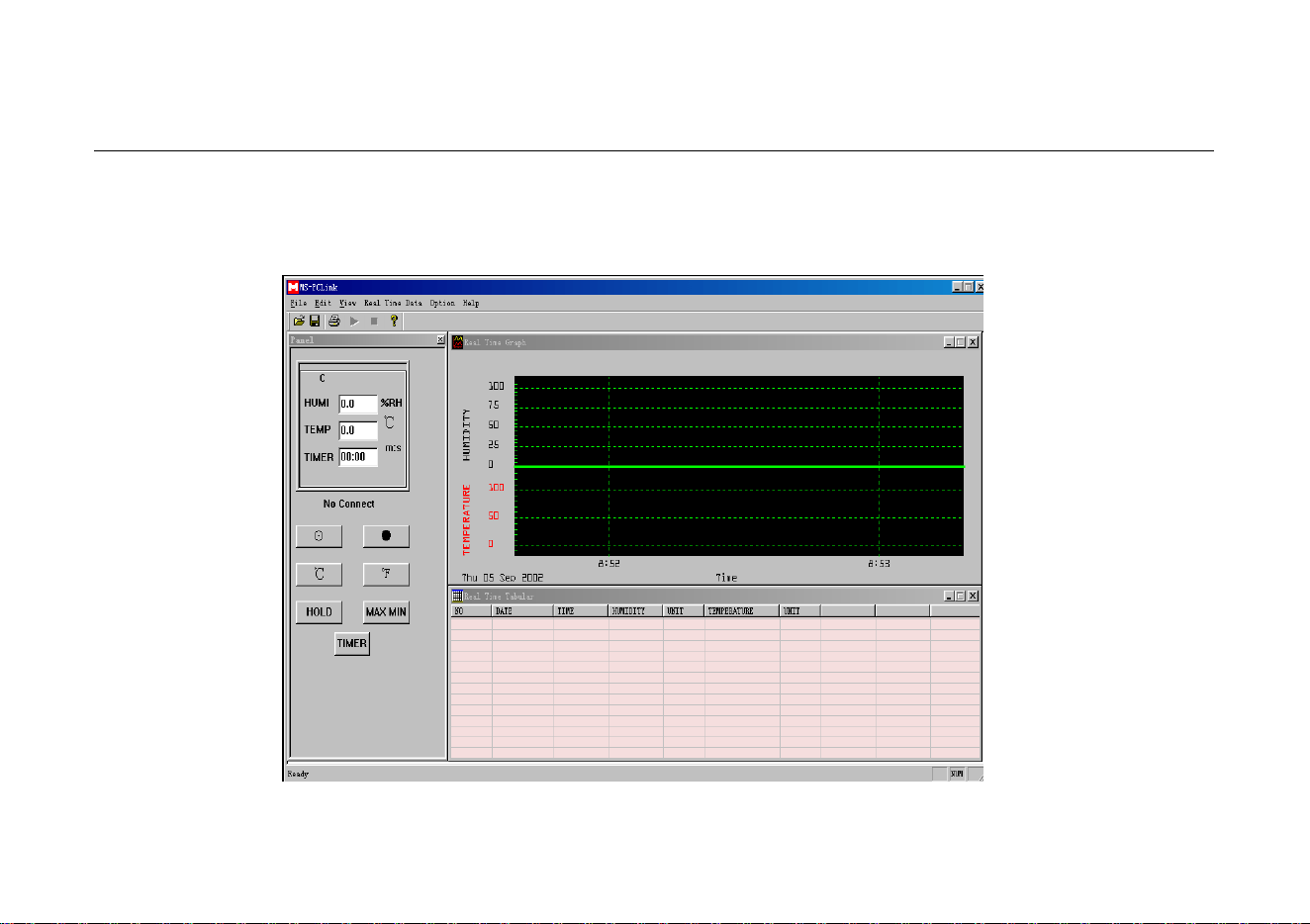
Task: Click the Stop square toolbar icon
Action: pos(374,322)
